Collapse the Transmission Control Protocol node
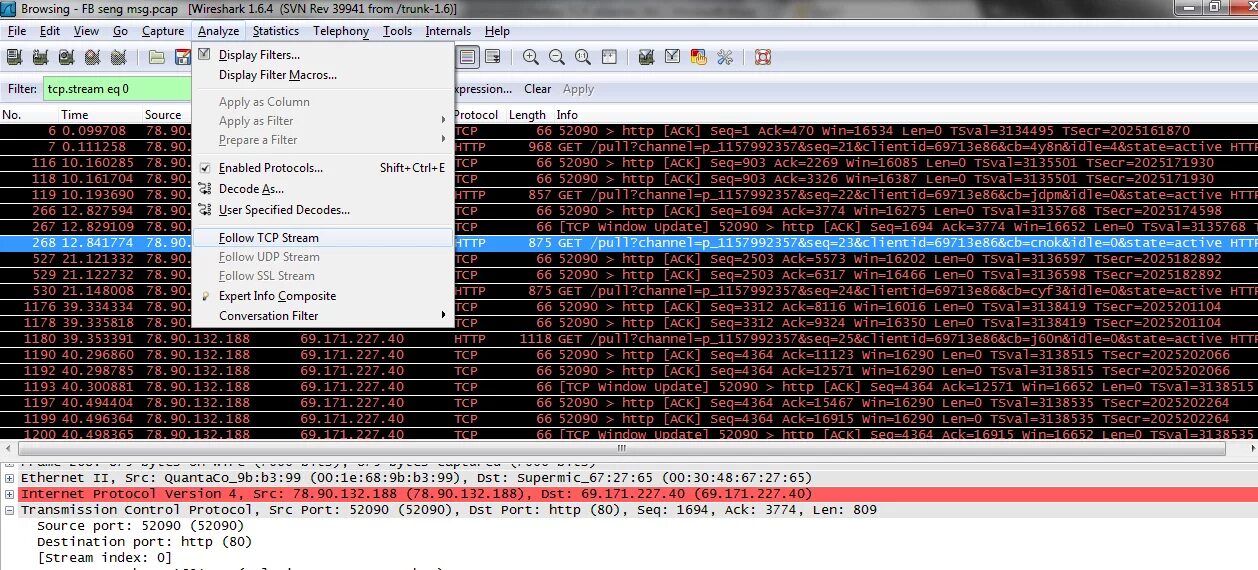Screen dimensions: 1258x570 [10, 510]
